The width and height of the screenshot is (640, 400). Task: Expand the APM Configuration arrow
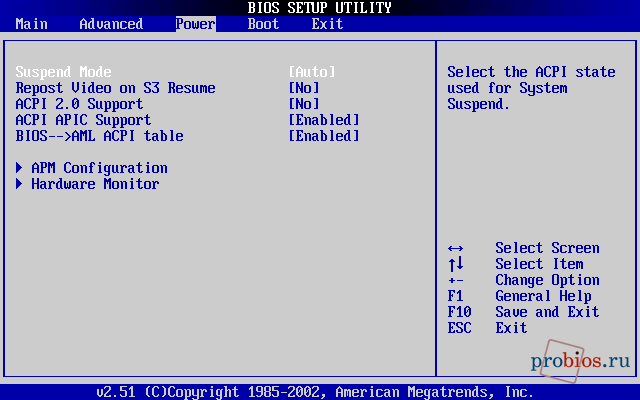[19, 168]
